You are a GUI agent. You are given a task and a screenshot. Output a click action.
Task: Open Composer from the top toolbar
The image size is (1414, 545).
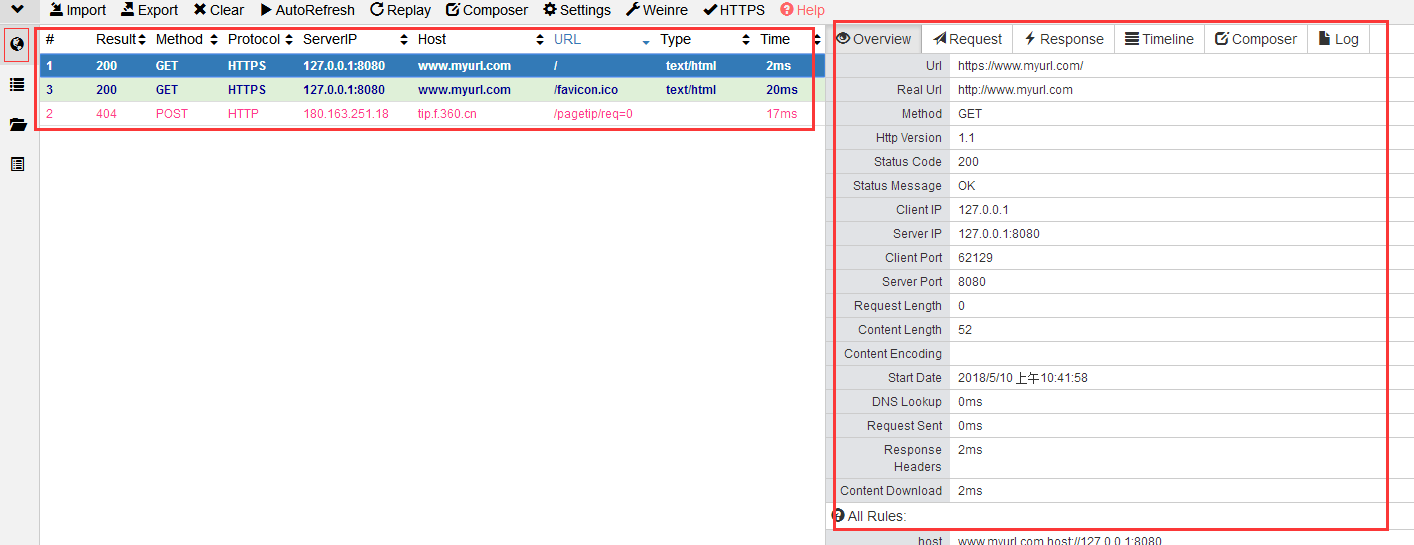[x=486, y=10]
